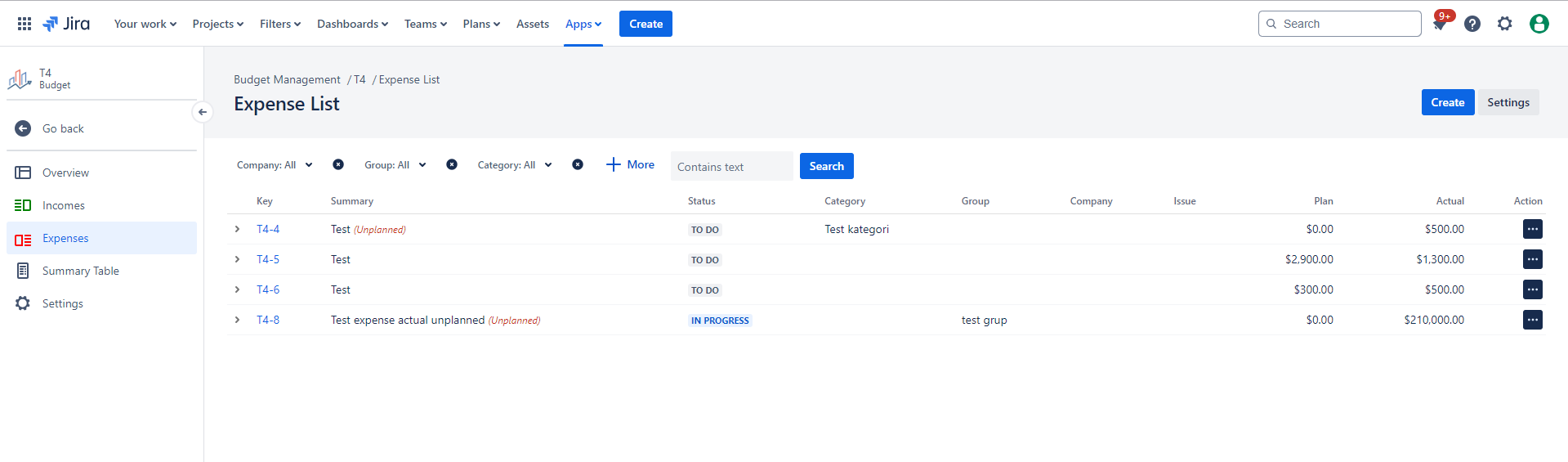Click the Status column header
The height and width of the screenshot is (462, 1568).
coord(701,201)
